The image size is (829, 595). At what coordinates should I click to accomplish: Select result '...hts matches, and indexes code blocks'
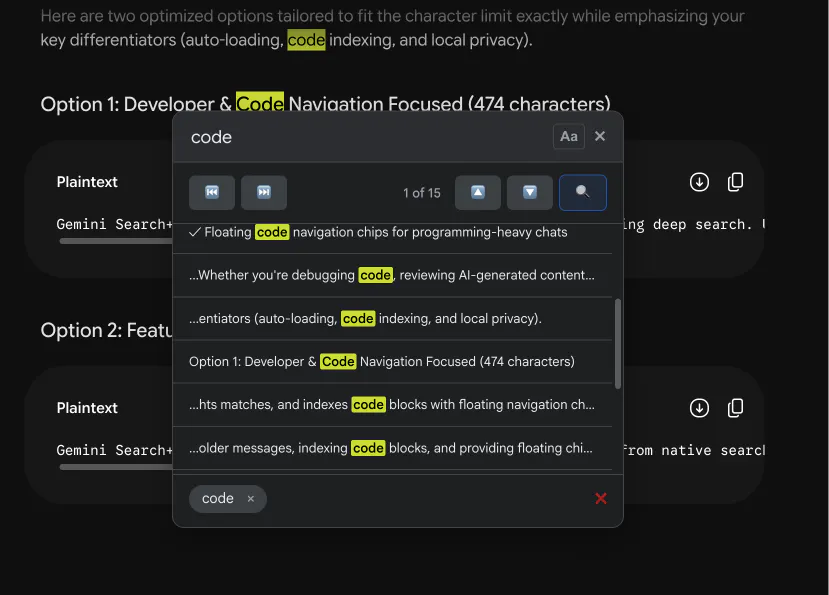[392, 405]
